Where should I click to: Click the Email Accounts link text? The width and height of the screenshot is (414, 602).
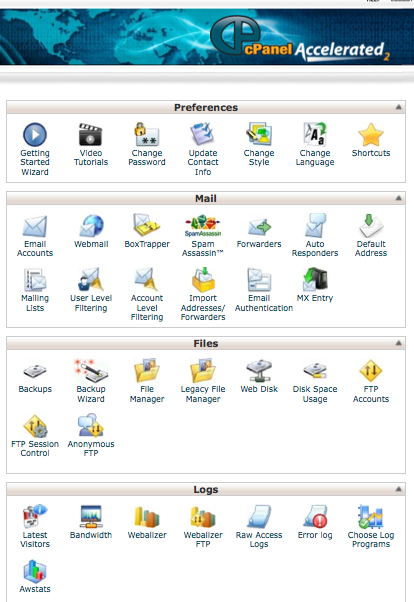[x=35, y=248]
